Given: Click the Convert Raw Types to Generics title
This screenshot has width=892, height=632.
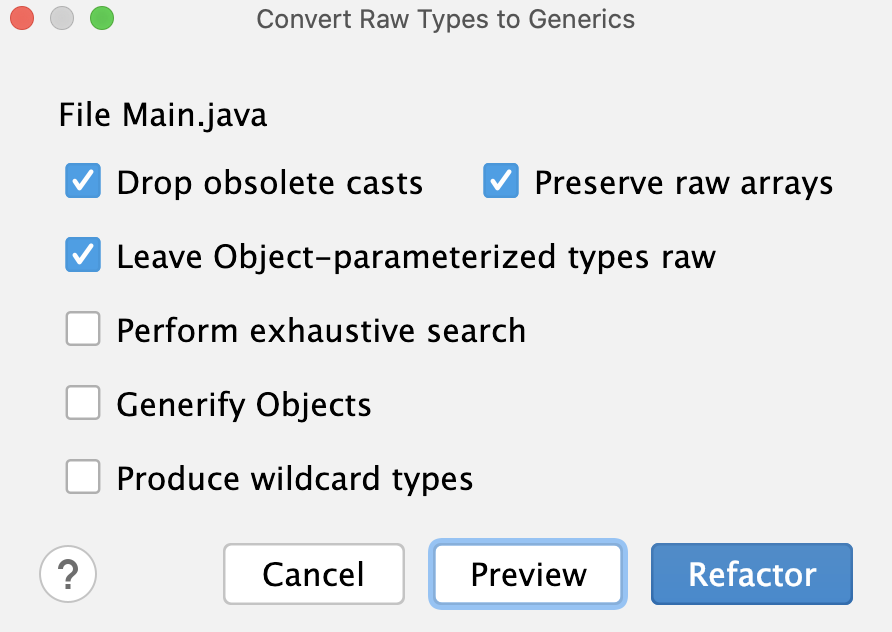Looking at the screenshot, I should coord(445,19).
